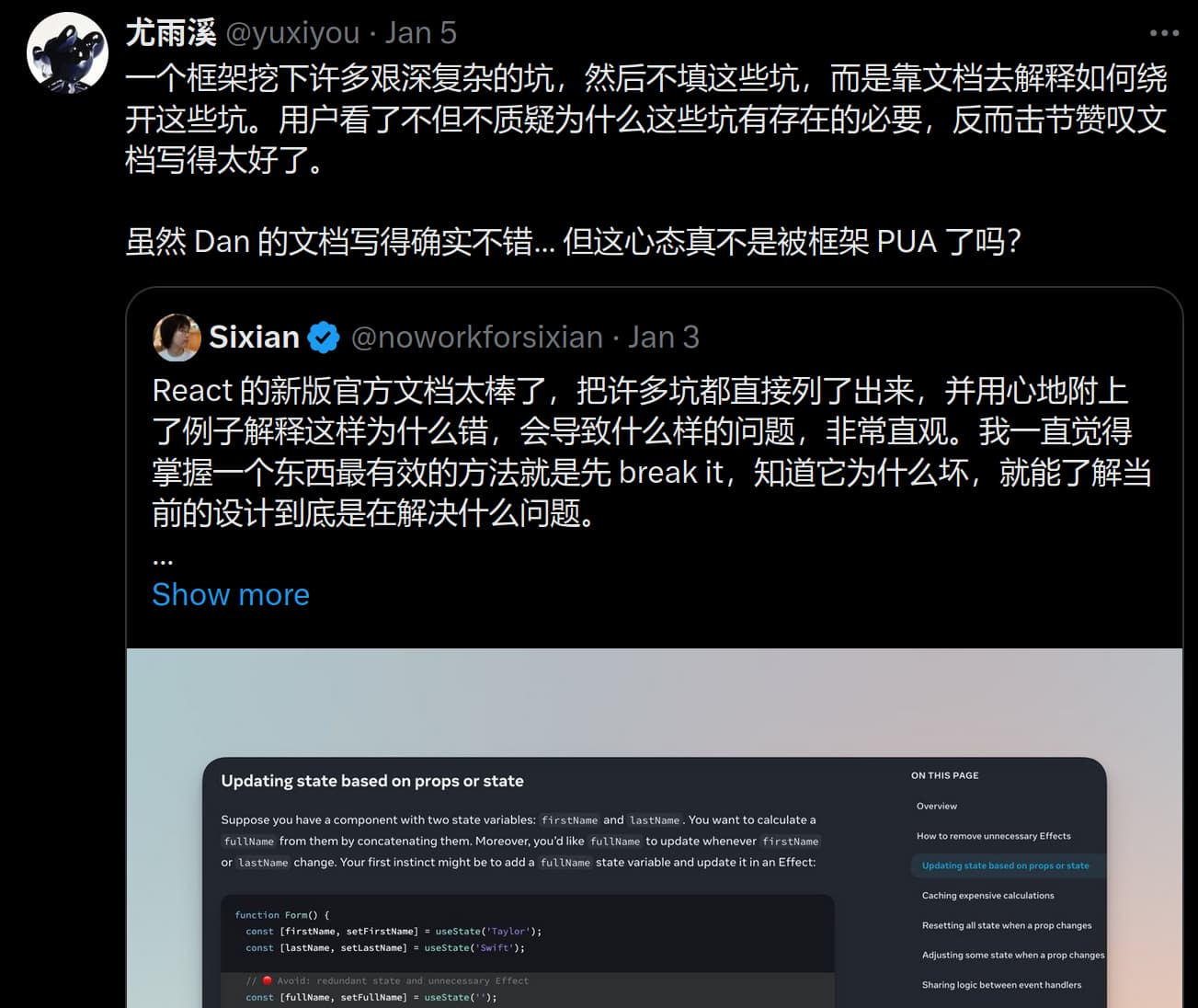Open 尤雨溪's profile avatar
This screenshot has width=1198, height=1008.
pyautogui.click(x=67, y=53)
